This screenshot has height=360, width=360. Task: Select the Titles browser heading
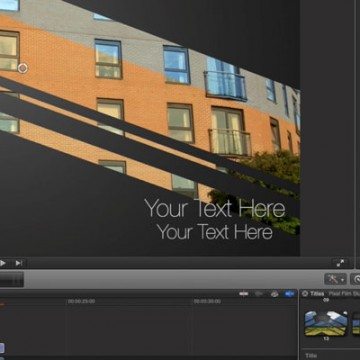317,294
